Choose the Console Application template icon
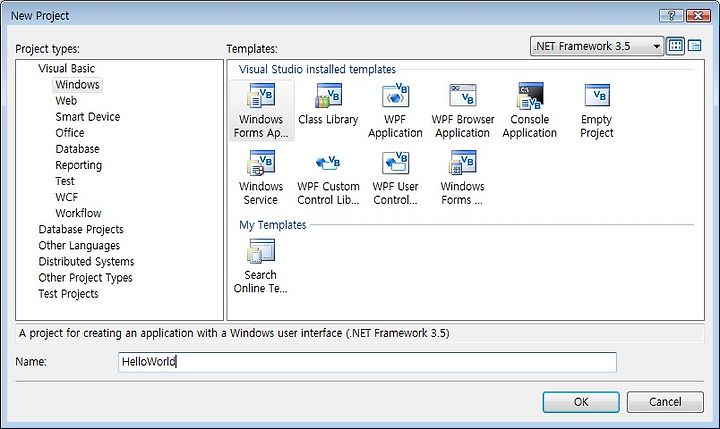Viewport: 720px width, 429px height. click(x=529, y=96)
